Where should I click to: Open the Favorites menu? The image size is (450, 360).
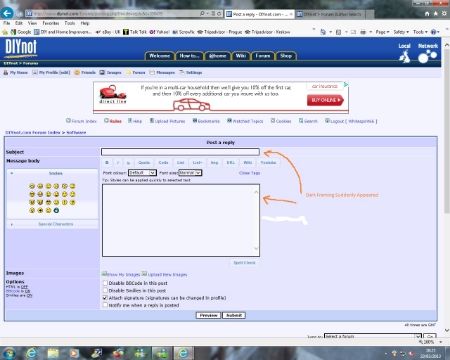click(50, 23)
